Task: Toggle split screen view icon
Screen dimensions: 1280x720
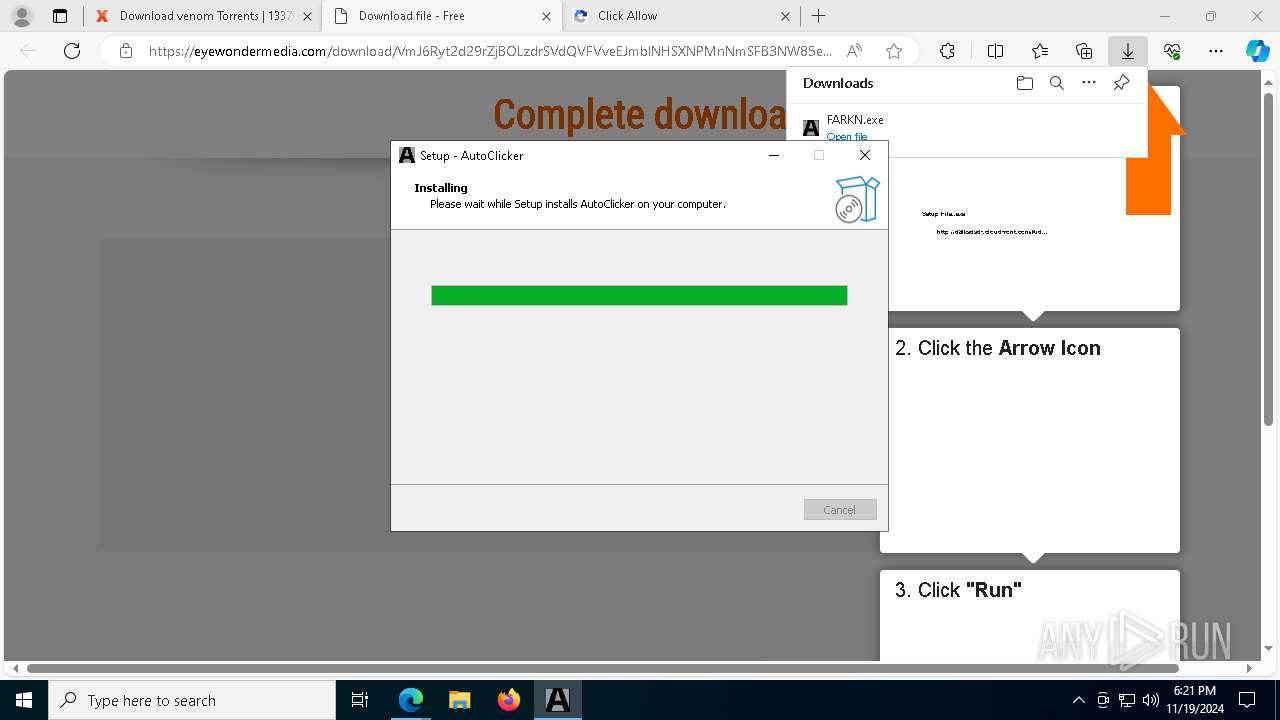Action: coord(995,51)
